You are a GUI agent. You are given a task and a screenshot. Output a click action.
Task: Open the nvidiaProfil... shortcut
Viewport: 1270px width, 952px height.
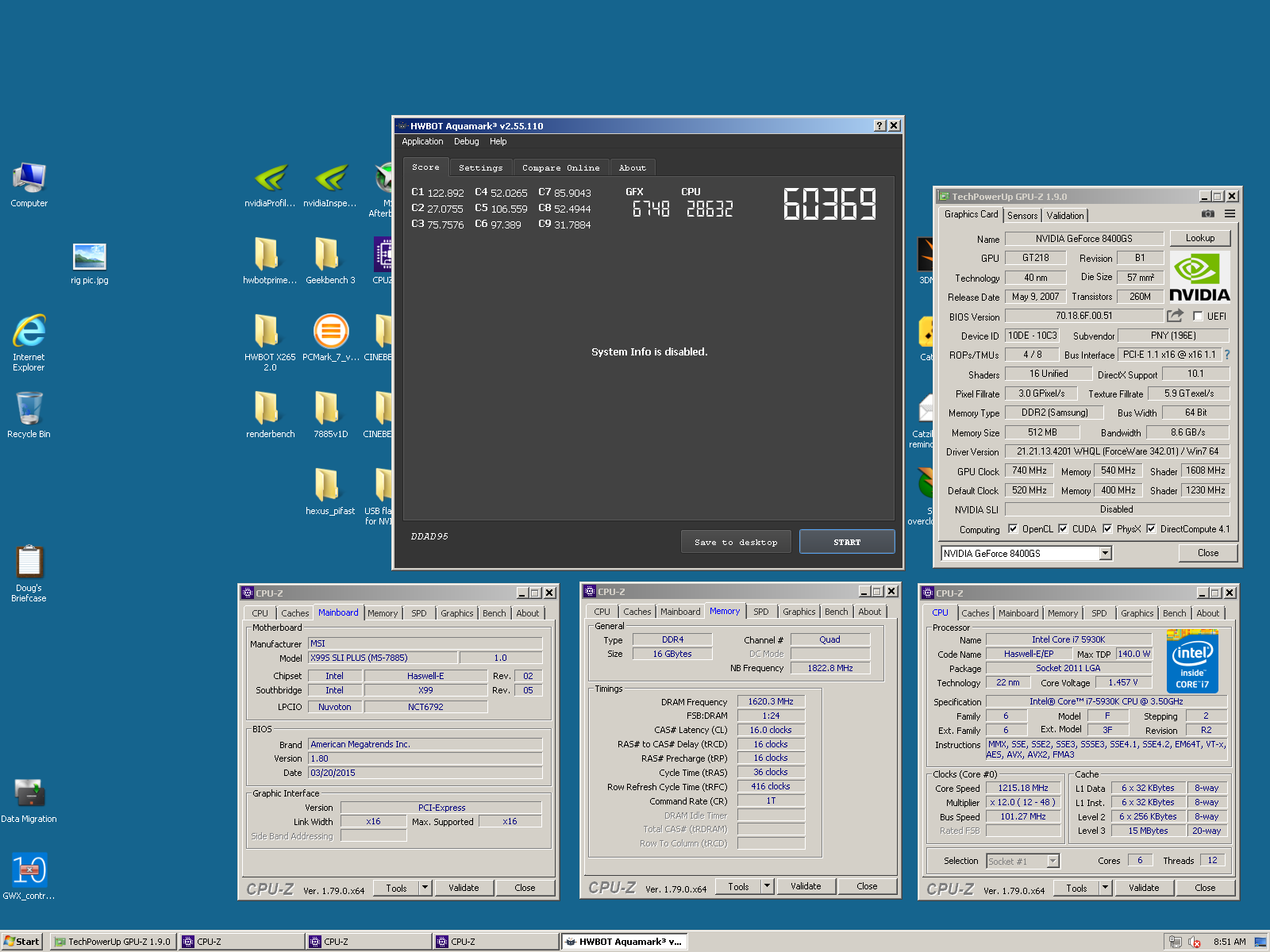point(270,185)
